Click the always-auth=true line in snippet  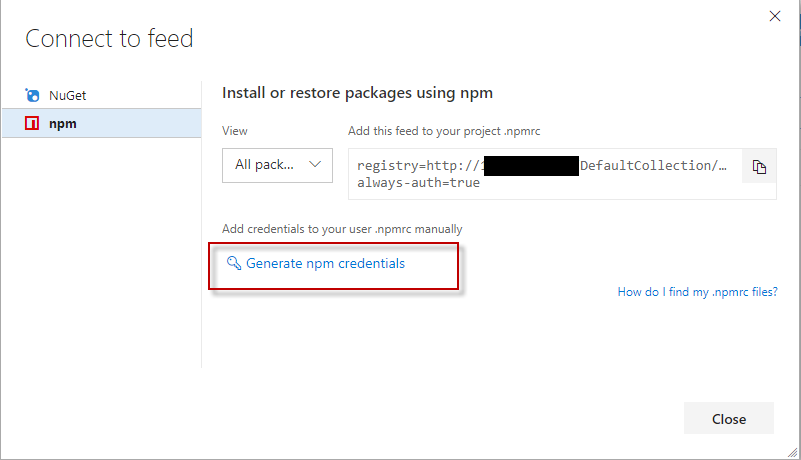tap(418, 183)
